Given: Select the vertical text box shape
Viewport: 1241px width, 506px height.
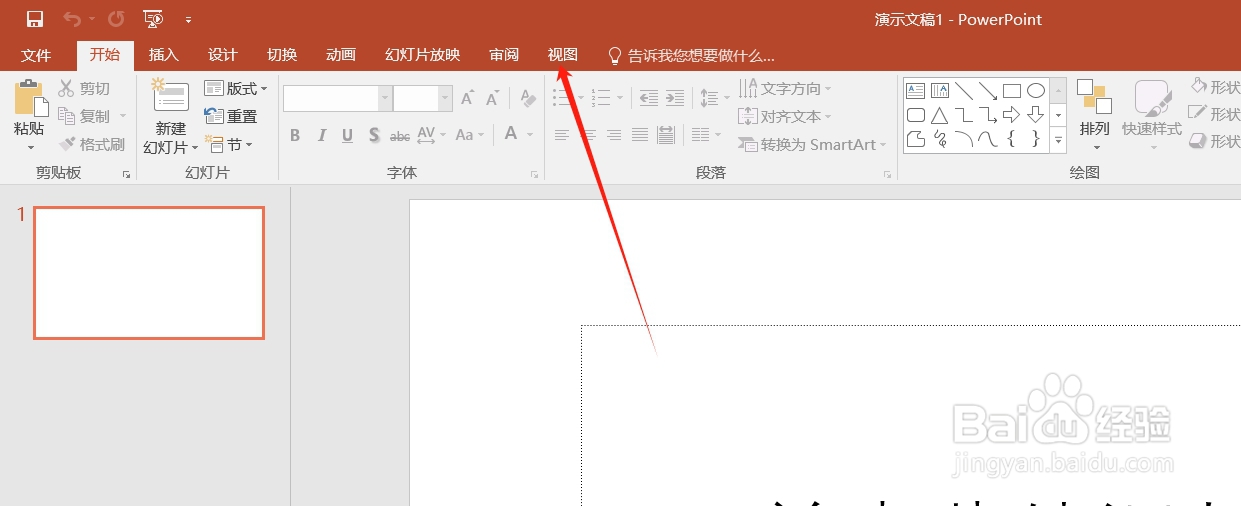Looking at the screenshot, I should click(940, 90).
